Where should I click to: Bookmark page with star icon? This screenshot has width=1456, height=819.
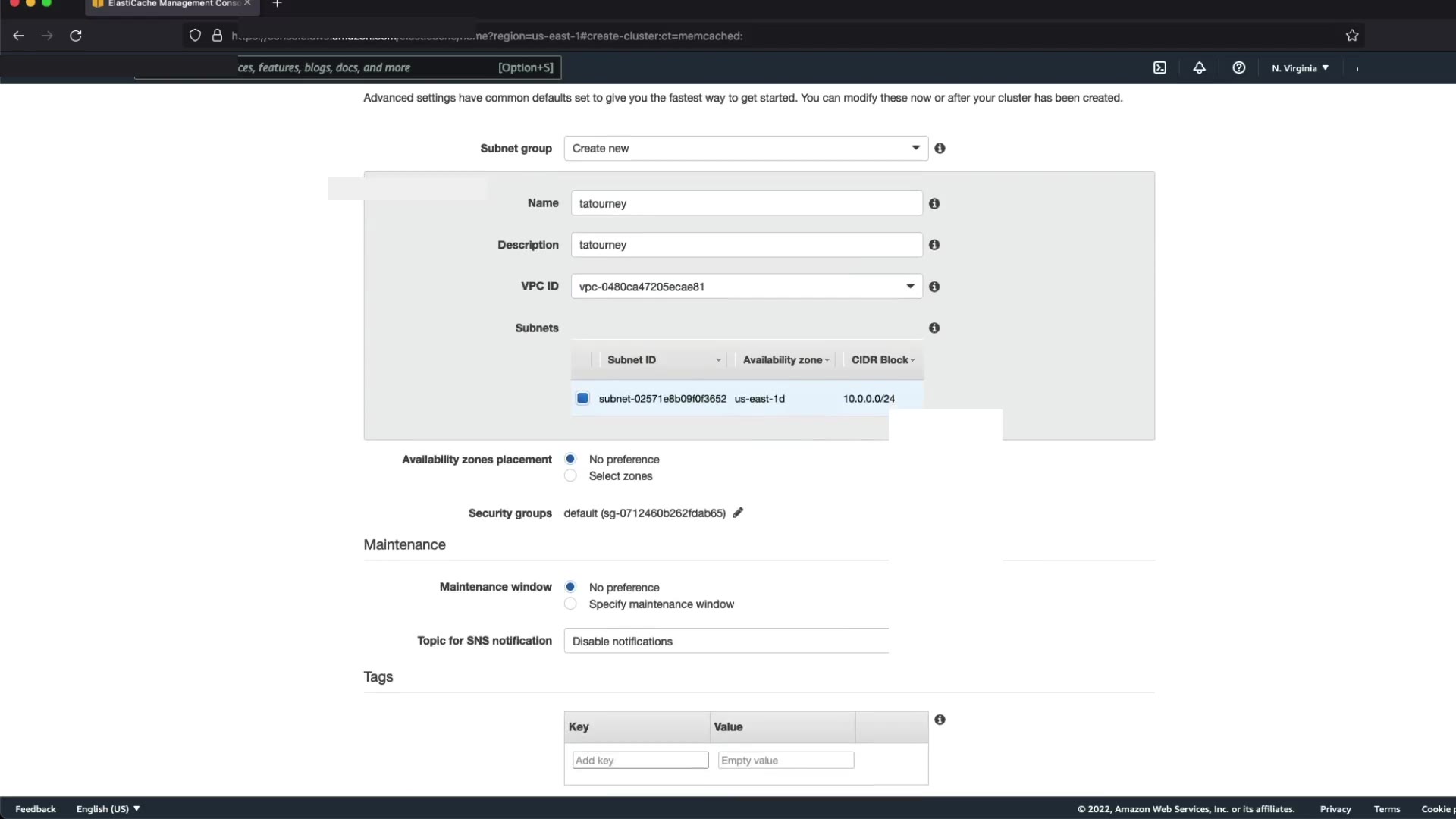(1351, 36)
